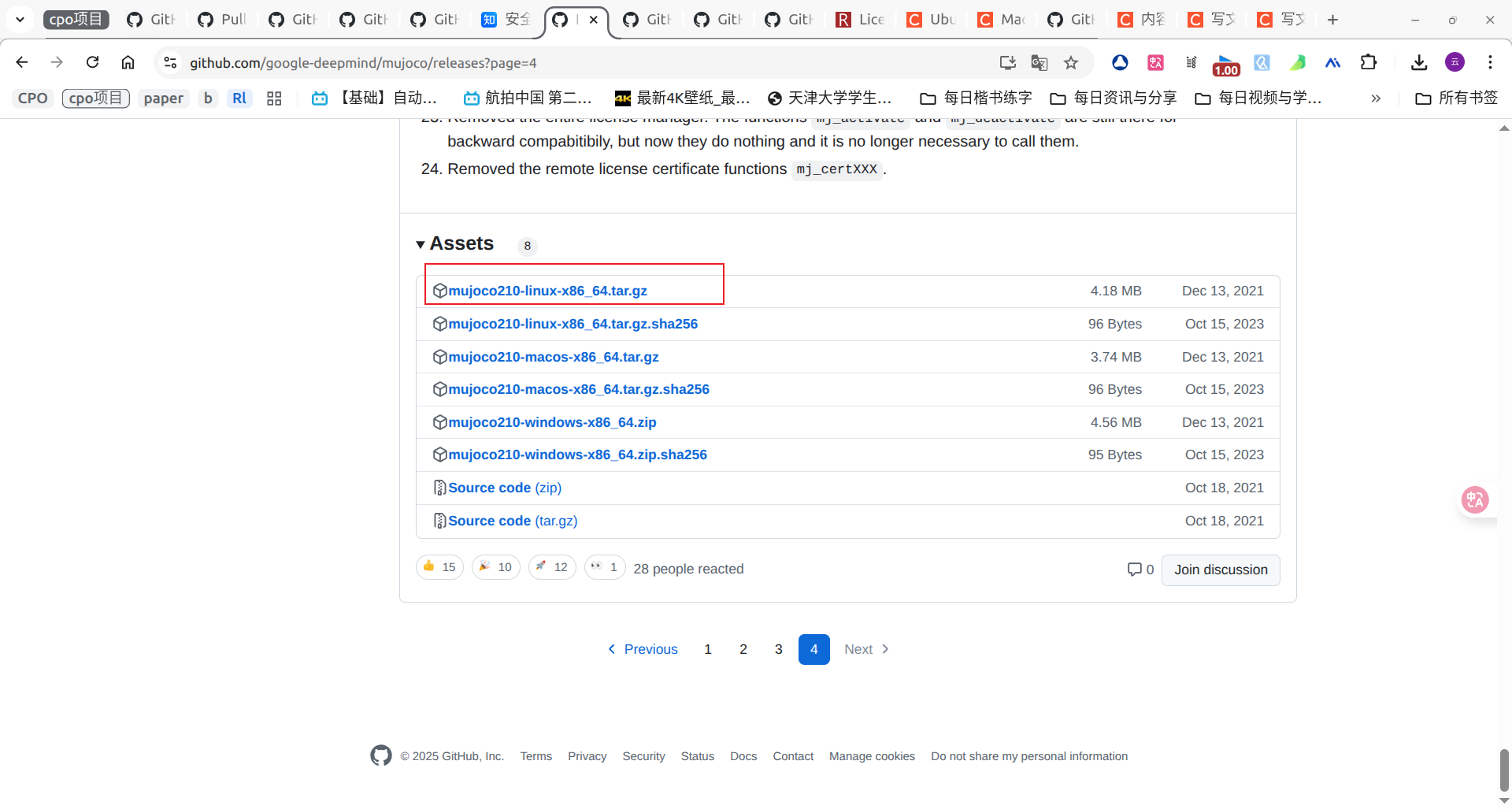Click the Join discussion button

1221,570
